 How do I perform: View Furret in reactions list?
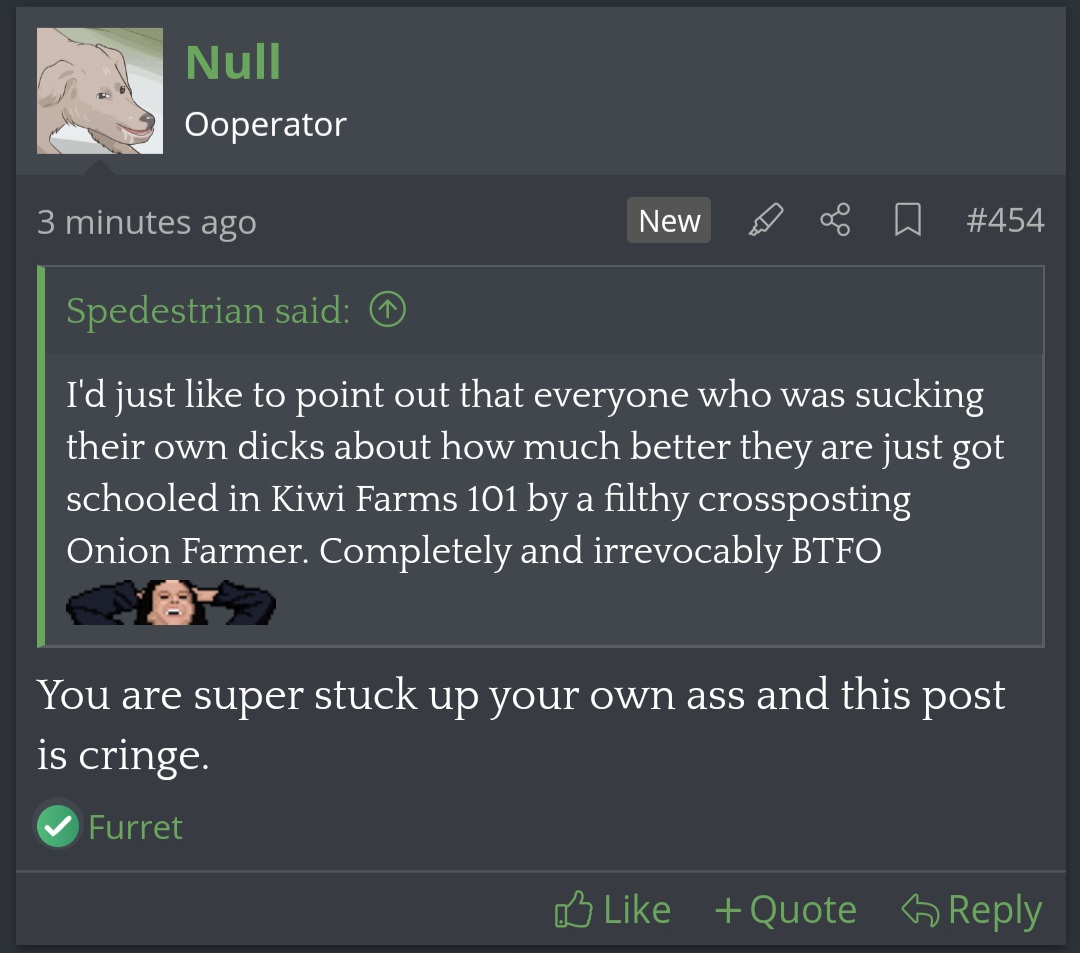pos(135,827)
